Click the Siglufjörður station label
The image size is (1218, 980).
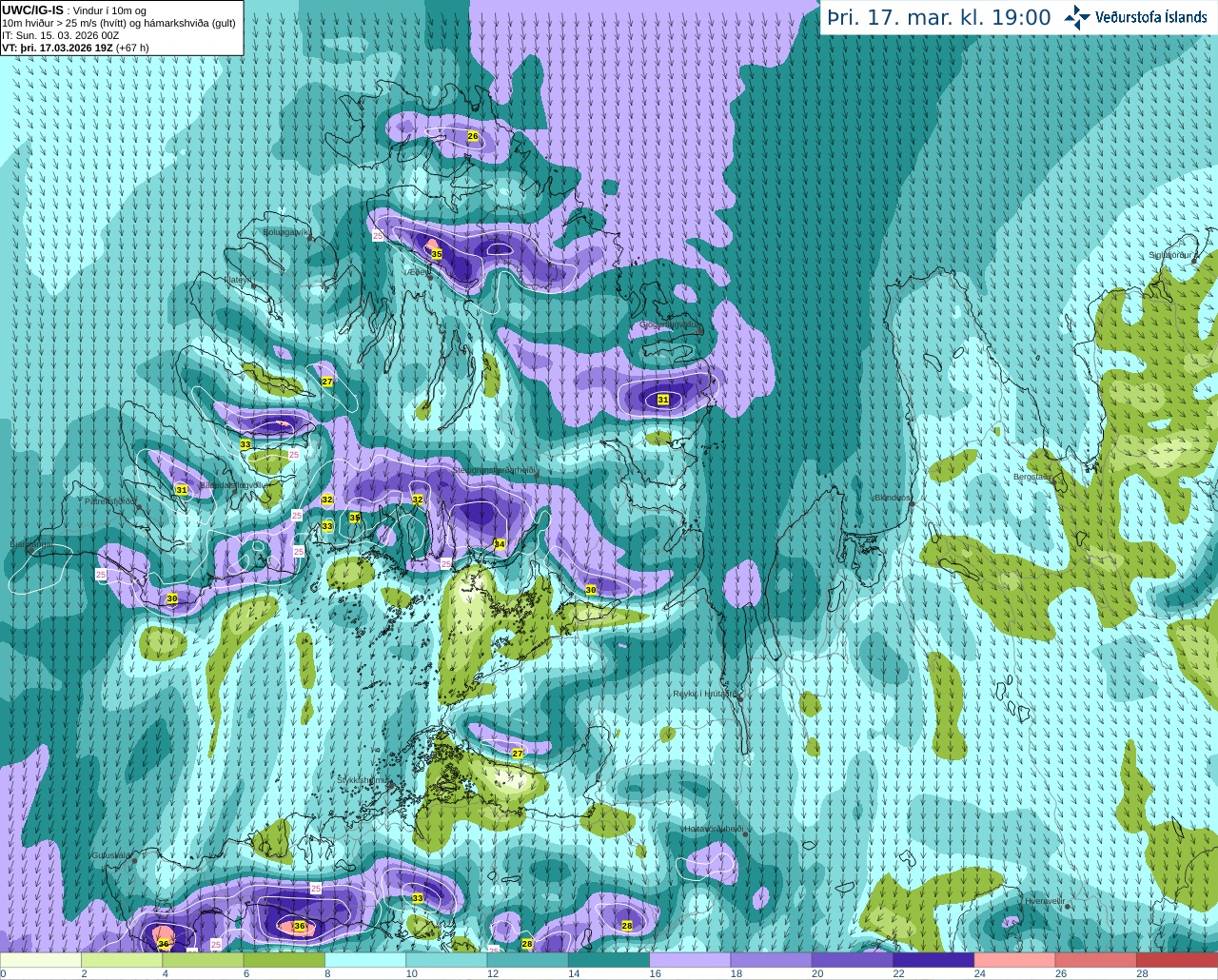coord(1171,255)
